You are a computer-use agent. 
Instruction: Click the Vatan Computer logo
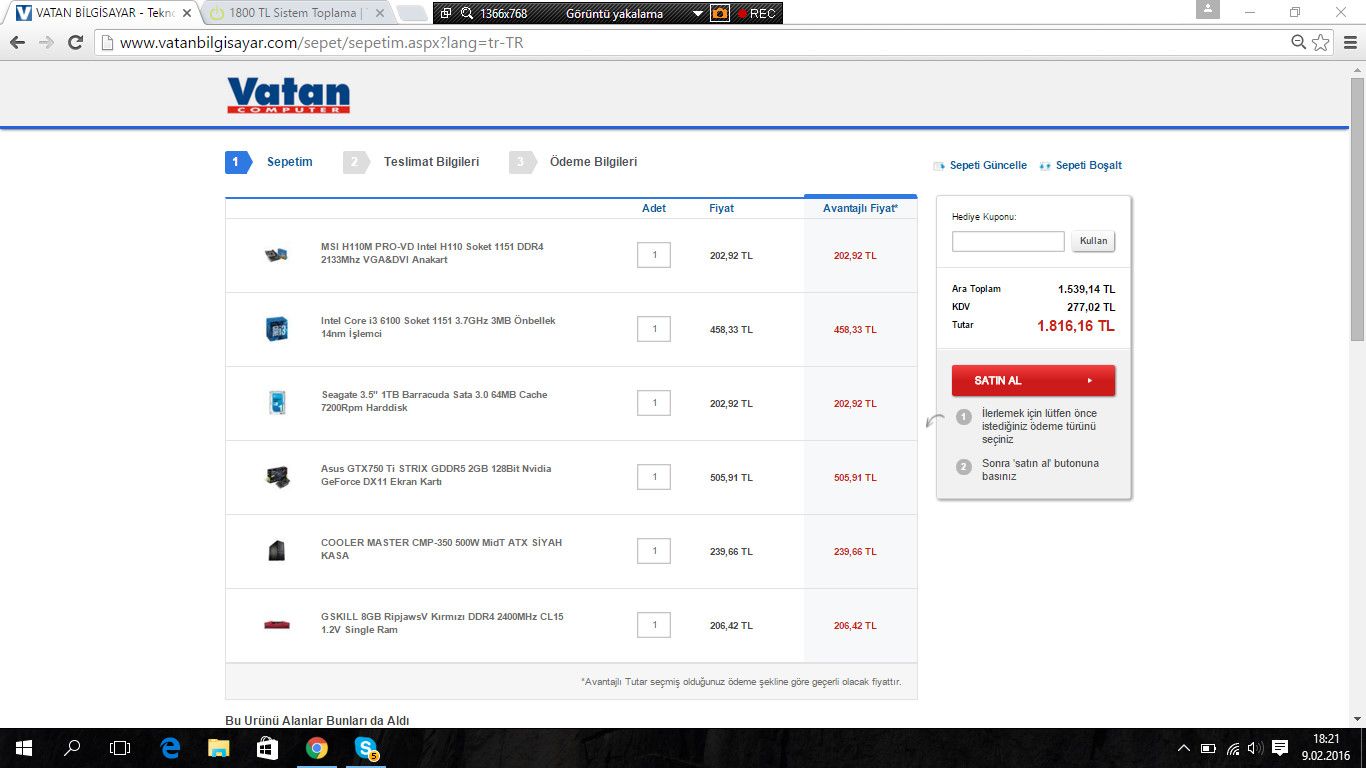coord(288,95)
